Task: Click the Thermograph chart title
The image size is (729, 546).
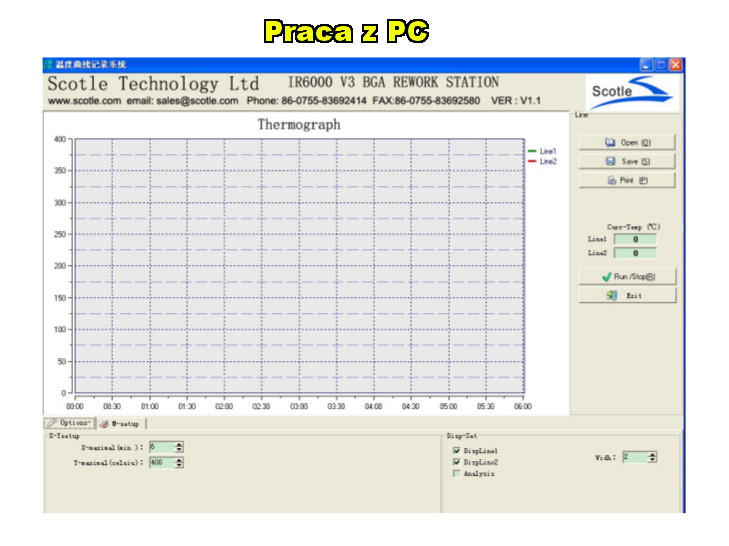Action: 299,125
